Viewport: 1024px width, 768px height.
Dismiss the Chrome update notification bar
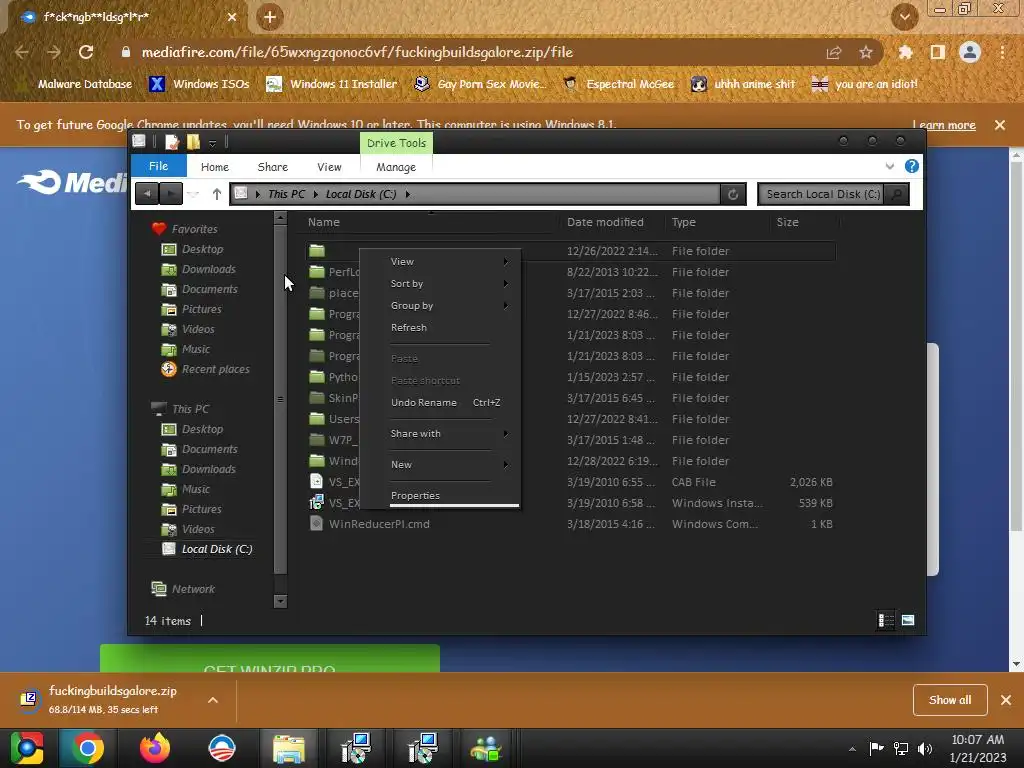(999, 125)
